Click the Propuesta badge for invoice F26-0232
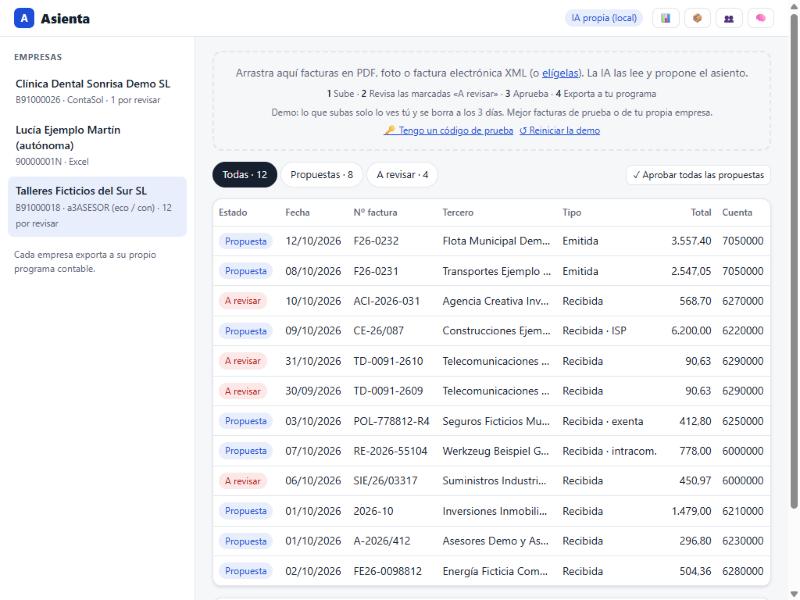This screenshot has height=600, width=800. coord(246,241)
